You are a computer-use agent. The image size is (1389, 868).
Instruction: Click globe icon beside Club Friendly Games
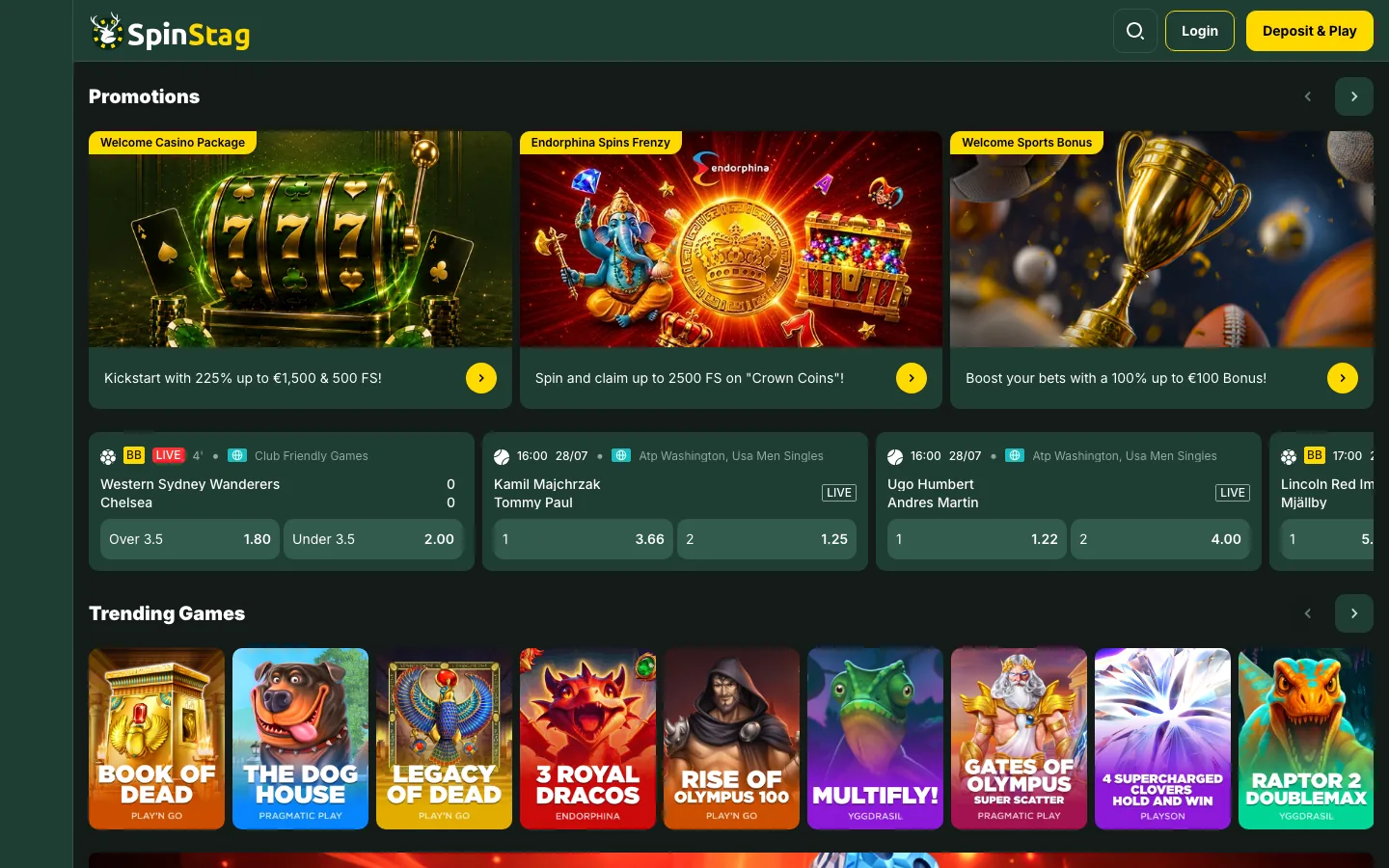[238, 455]
